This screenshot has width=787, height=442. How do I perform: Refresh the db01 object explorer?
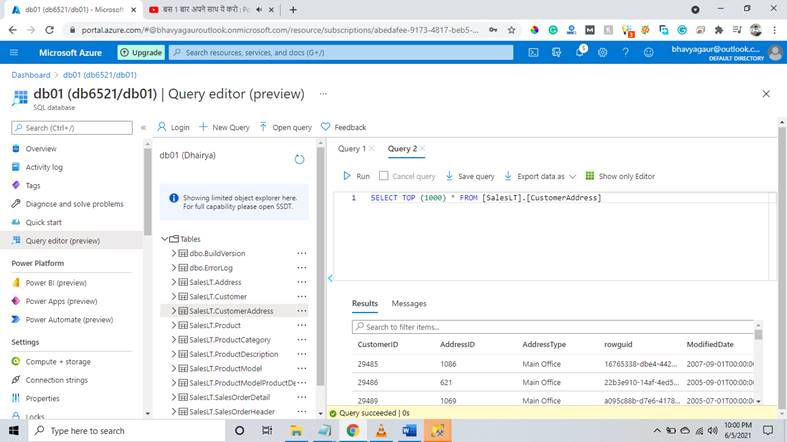pyautogui.click(x=299, y=160)
